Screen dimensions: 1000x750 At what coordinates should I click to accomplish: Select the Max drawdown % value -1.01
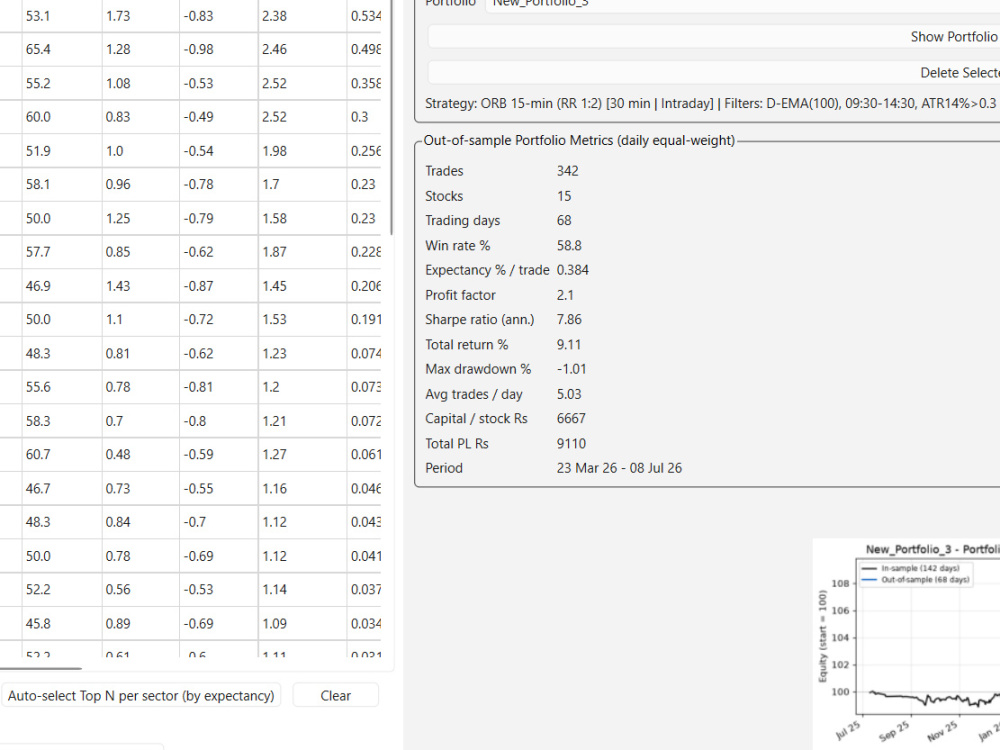(571, 369)
